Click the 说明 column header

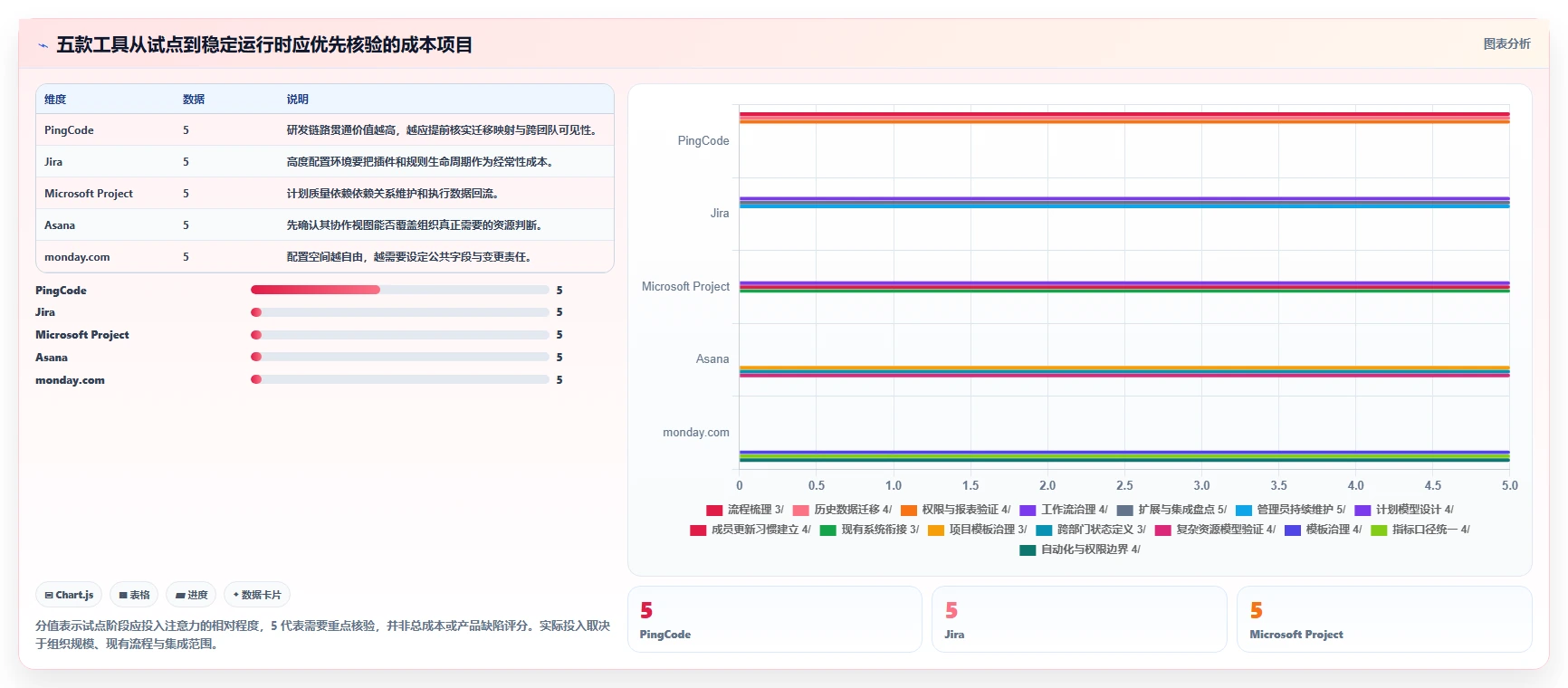pos(298,100)
